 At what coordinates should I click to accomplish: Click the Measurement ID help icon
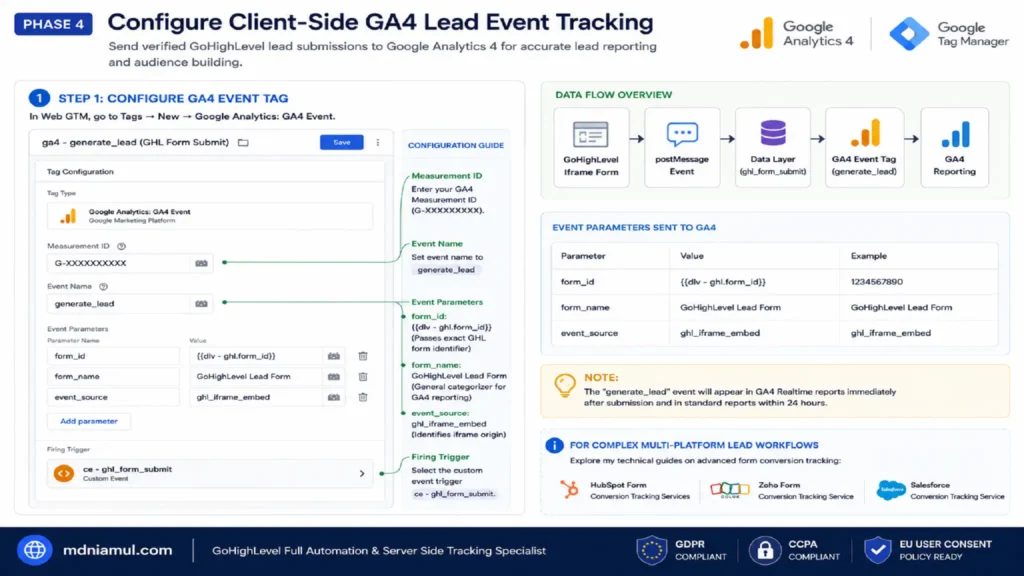(x=121, y=246)
